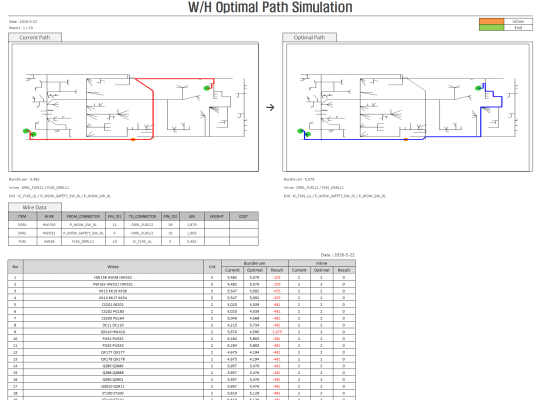Click the Cnt column header

212,267
